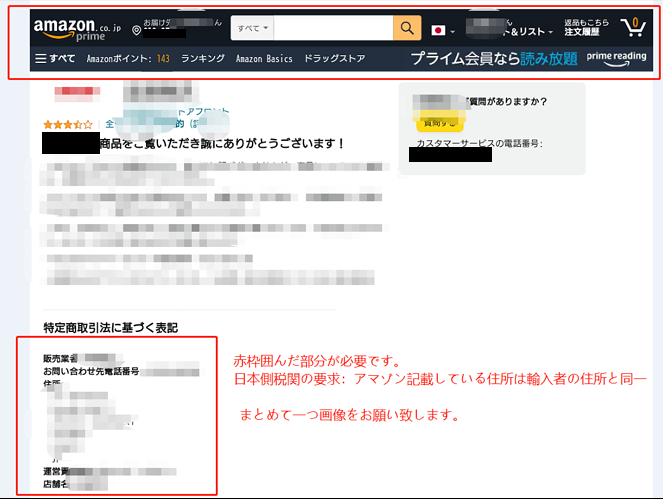Open 返品もこちら 注文履歴 link
Image resolution: width=663 pixels, height=499 pixels.
pyautogui.click(x=584, y=27)
